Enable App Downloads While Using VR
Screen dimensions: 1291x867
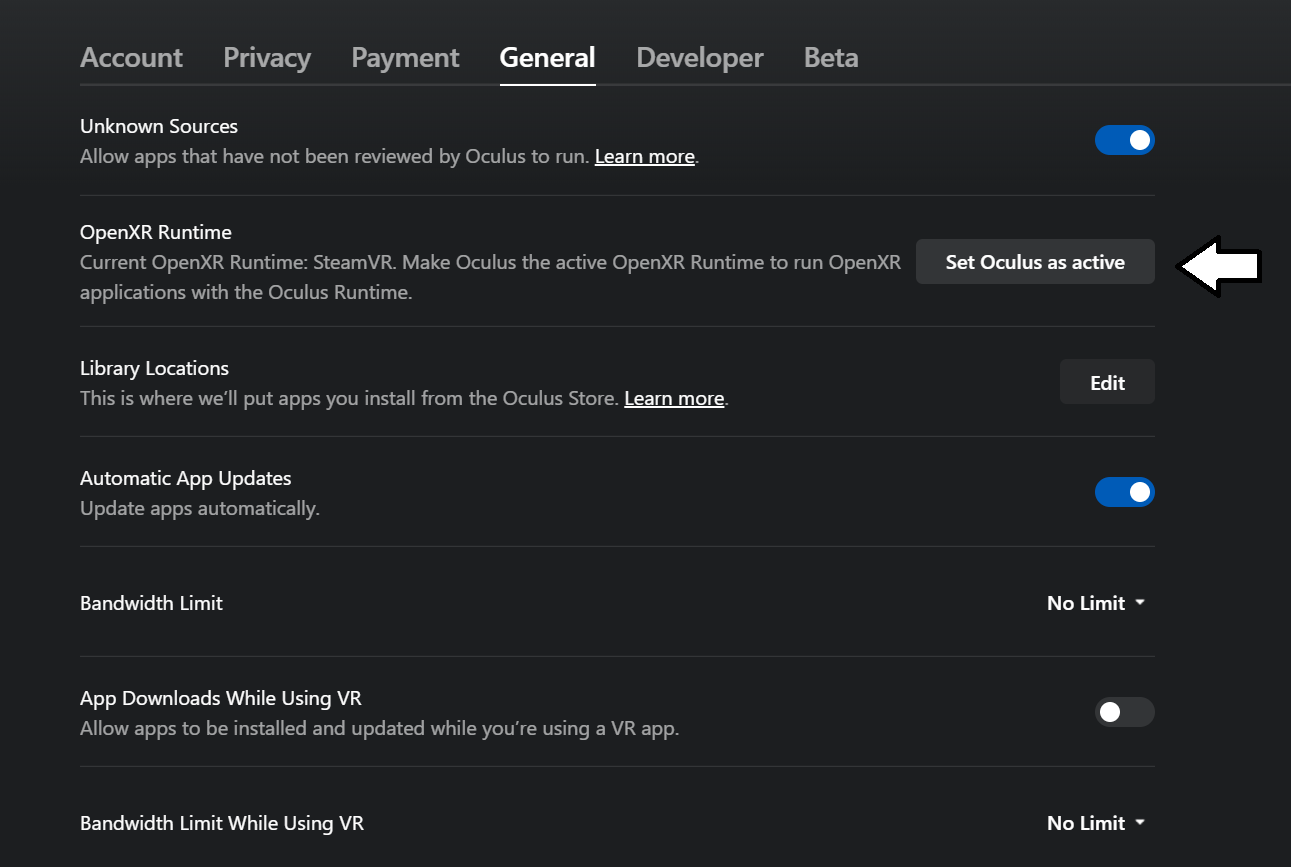pyautogui.click(x=1125, y=712)
